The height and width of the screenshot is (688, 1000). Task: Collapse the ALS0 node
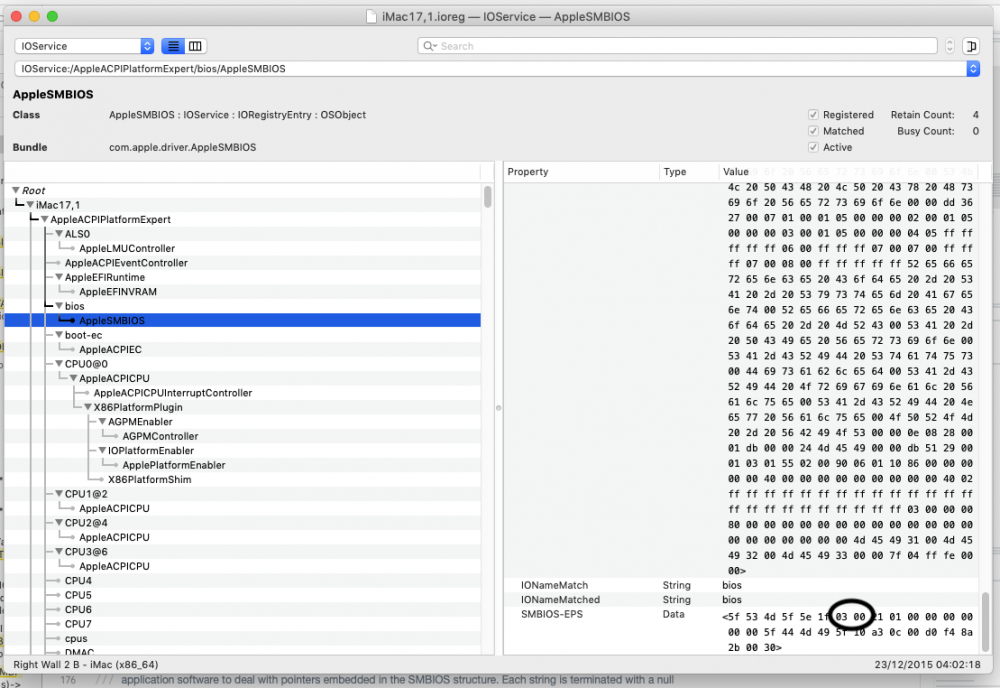59,234
